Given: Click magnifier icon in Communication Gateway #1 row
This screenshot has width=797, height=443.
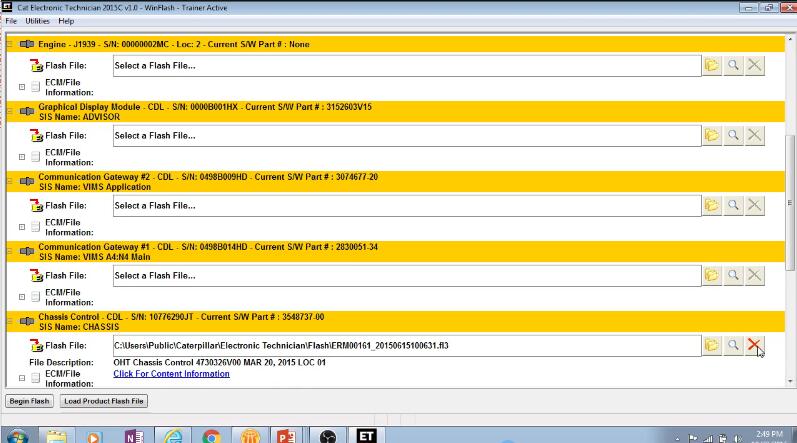Looking at the screenshot, I should point(733,275).
